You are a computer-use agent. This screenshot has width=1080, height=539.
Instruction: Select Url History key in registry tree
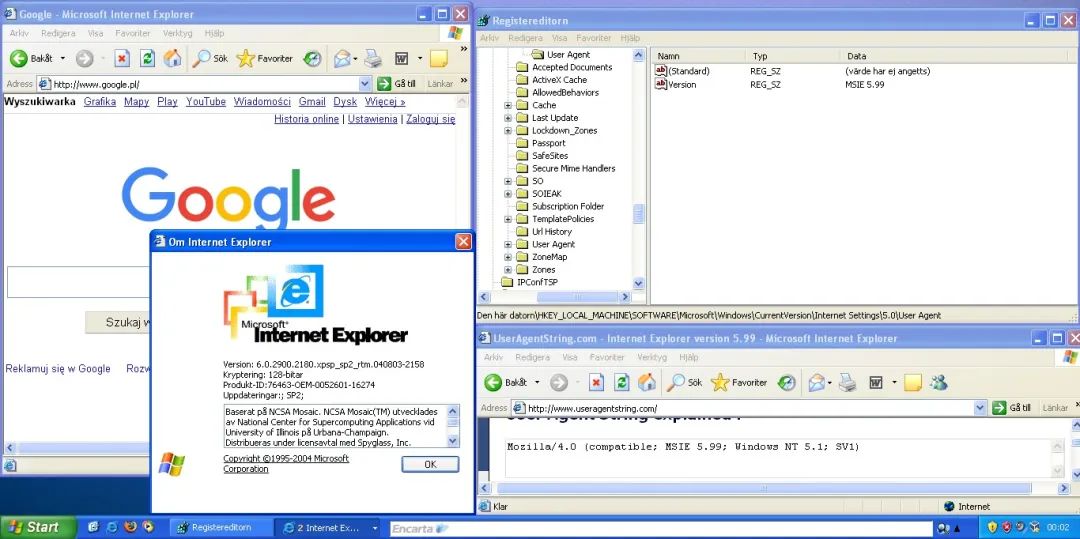(552, 231)
